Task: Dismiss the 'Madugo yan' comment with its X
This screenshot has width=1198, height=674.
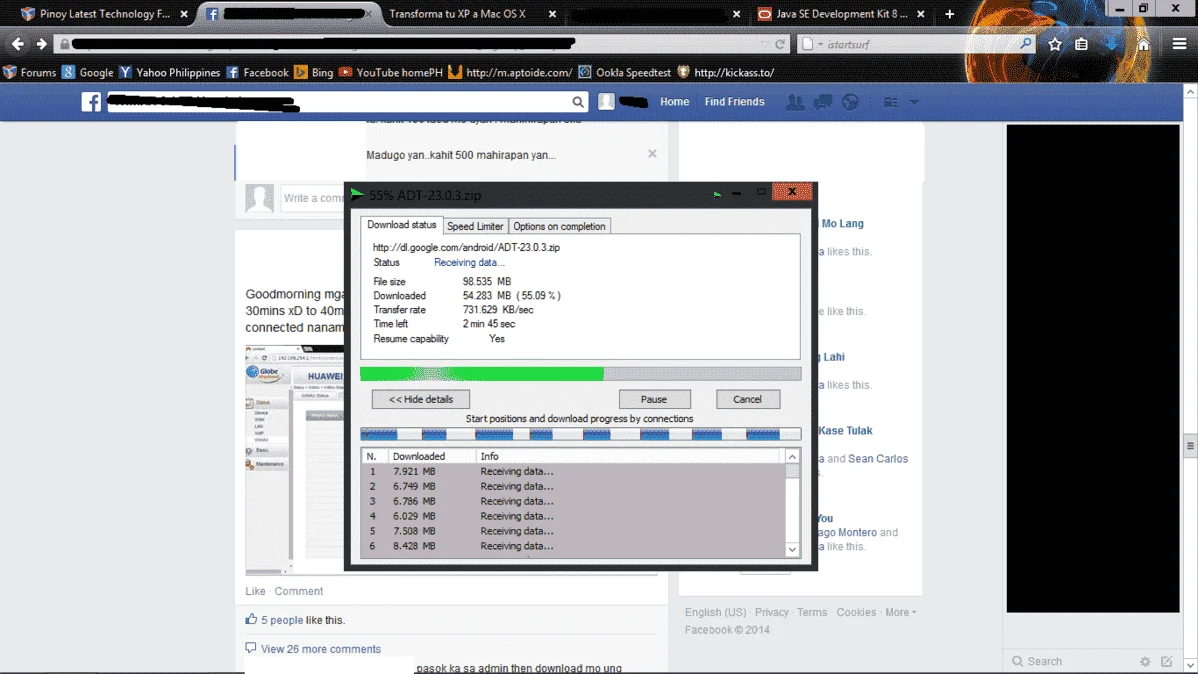Action: pyautogui.click(x=652, y=154)
